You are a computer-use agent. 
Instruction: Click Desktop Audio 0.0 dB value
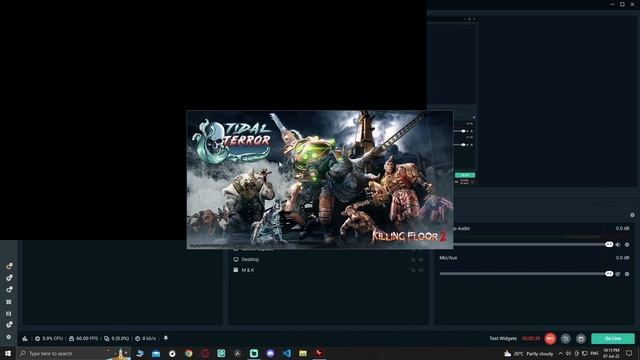(622, 229)
